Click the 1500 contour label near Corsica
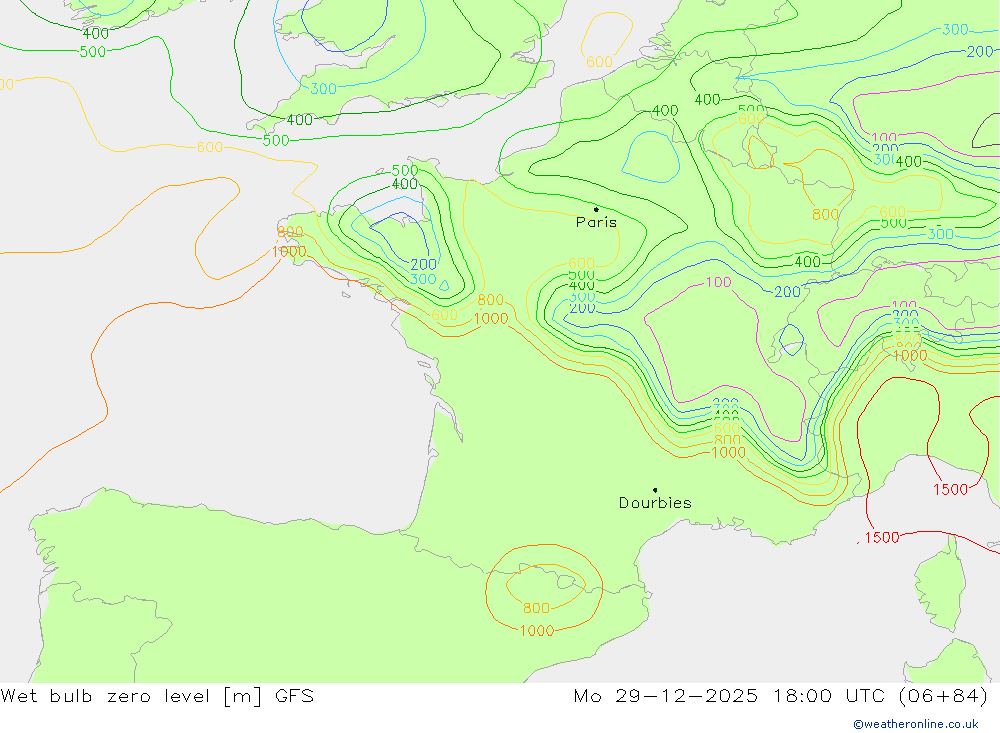The height and width of the screenshot is (733, 1000). (881, 537)
